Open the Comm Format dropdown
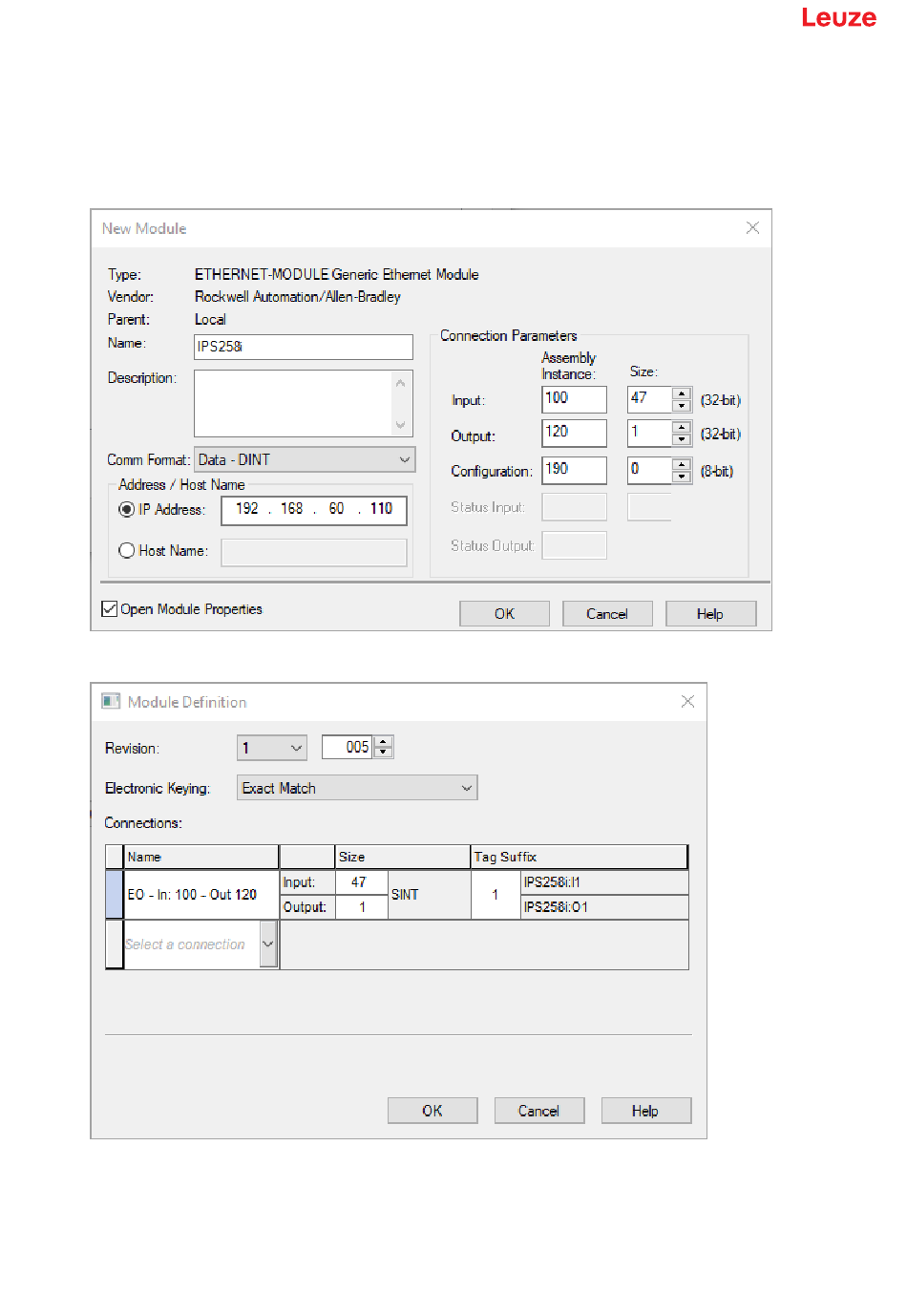Viewport: 907px width, 1316px height. click(x=305, y=459)
